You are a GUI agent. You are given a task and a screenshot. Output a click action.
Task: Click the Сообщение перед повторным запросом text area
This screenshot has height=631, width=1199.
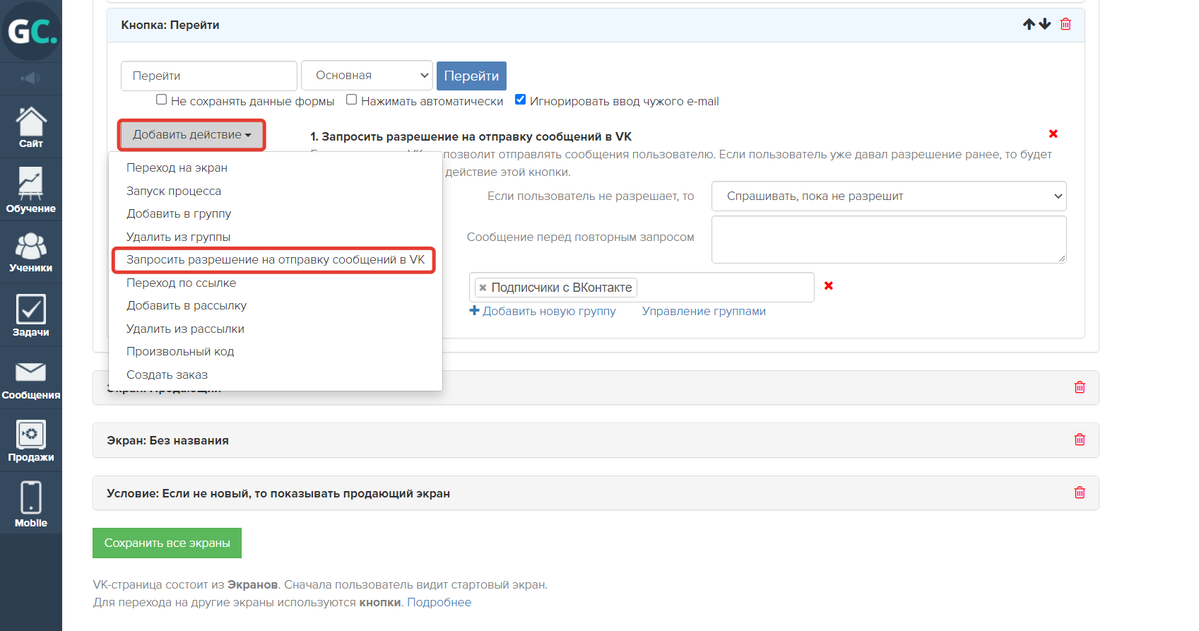click(888, 239)
